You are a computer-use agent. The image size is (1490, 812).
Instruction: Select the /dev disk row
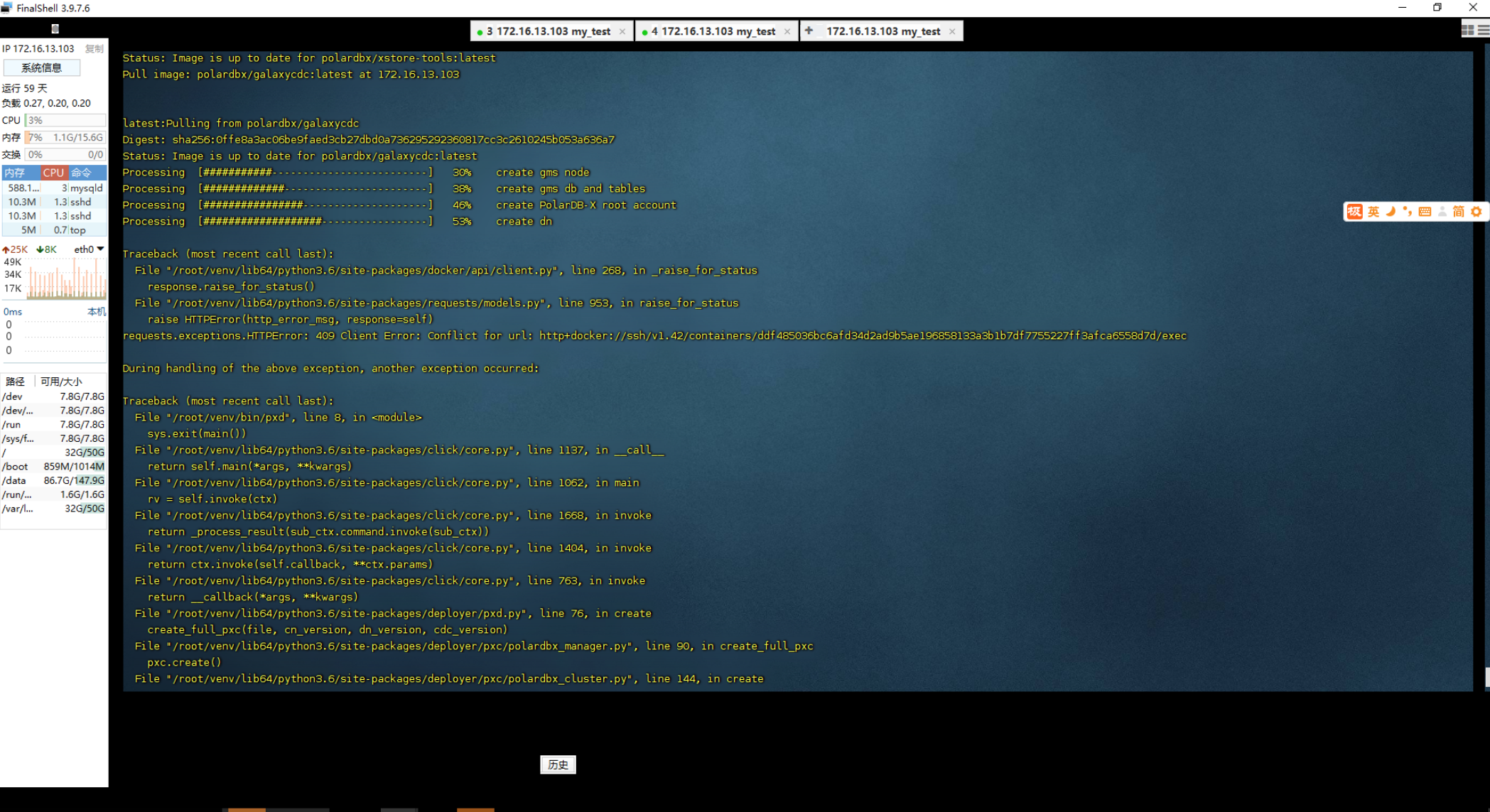(53, 396)
